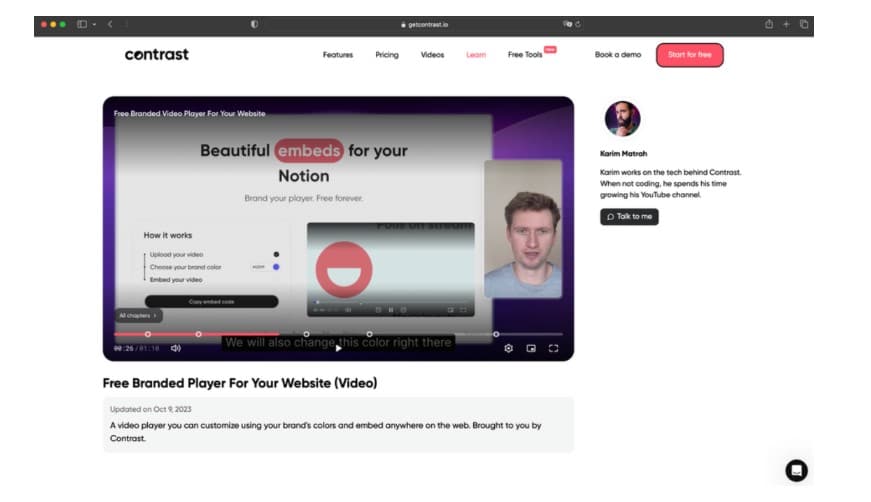This screenshot has height=502, width=871.
Task: Open the Safari share icon
Action: [x=769, y=24]
